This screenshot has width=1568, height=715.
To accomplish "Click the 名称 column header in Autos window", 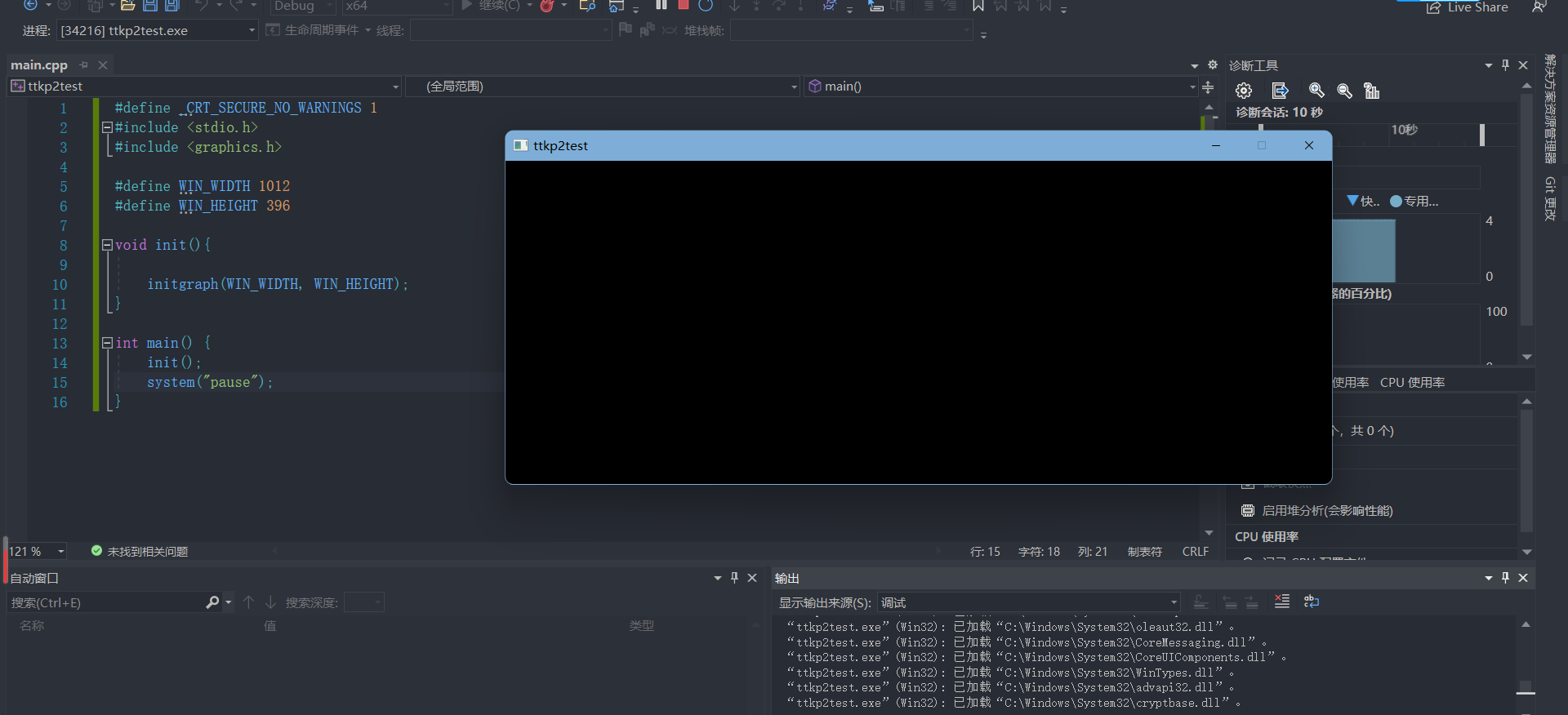I will tap(32, 625).
